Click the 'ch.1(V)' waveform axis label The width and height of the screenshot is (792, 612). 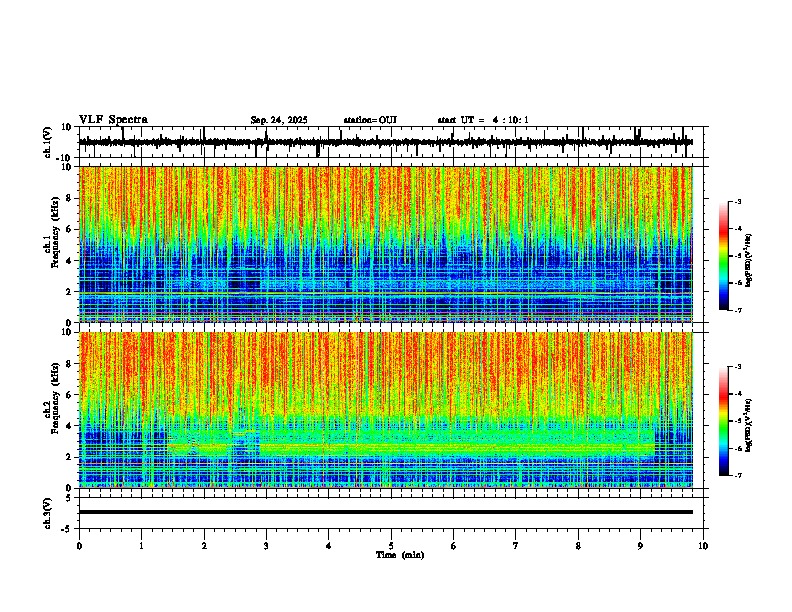coord(48,142)
